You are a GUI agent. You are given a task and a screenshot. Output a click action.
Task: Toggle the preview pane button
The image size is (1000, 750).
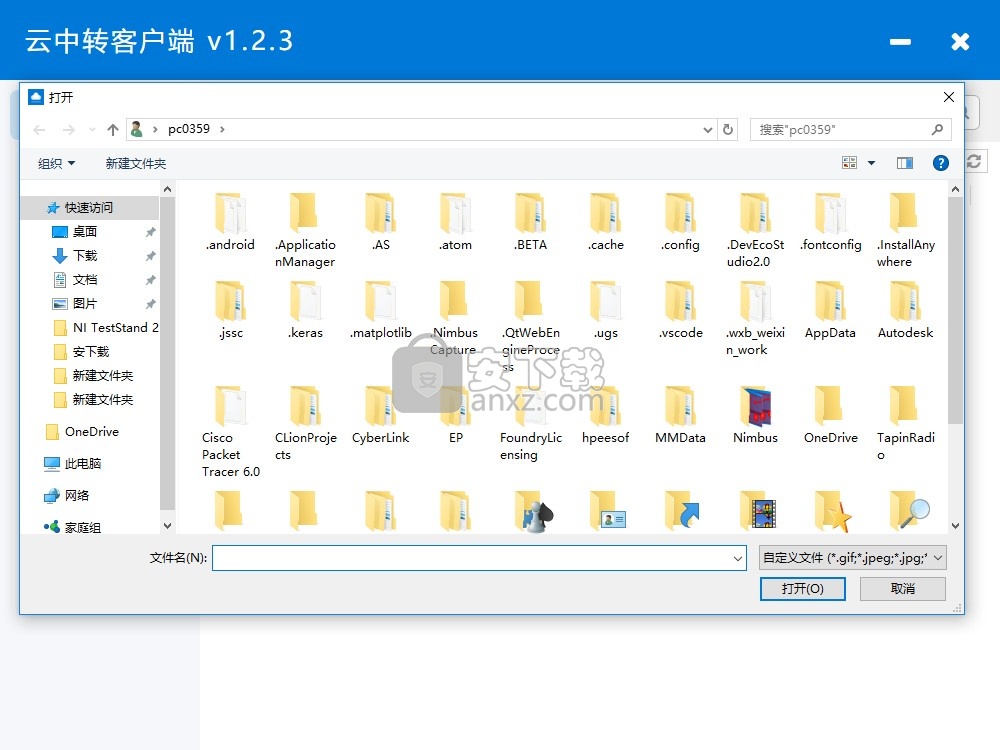[x=904, y=163]
